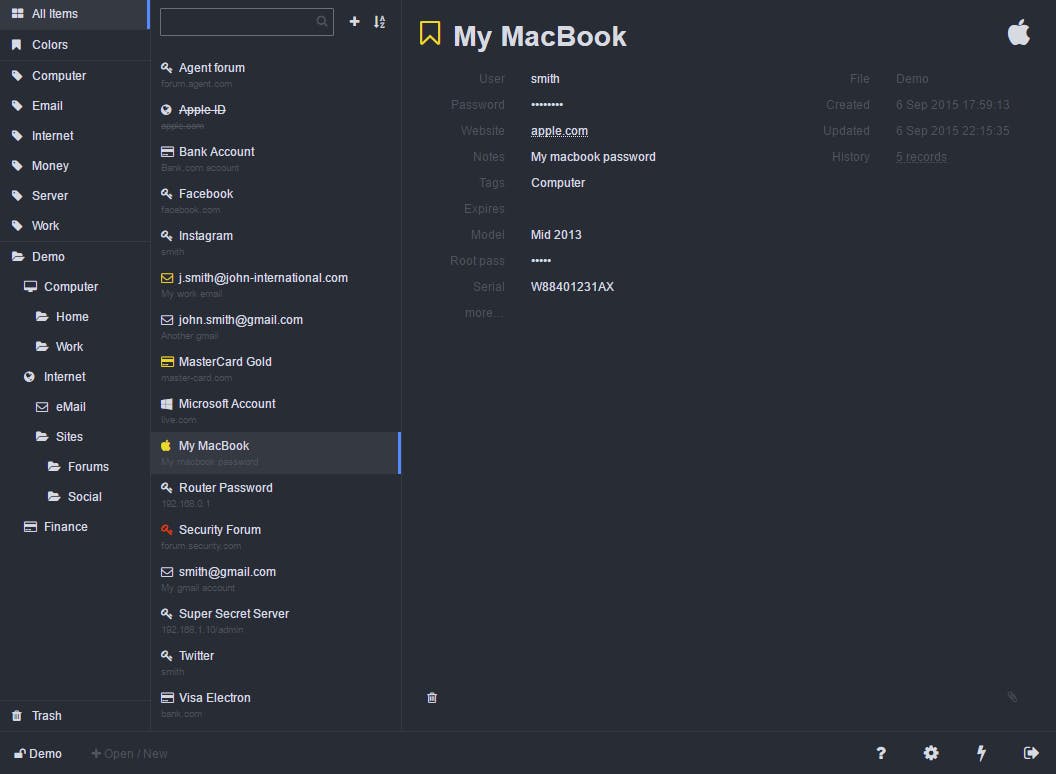Select Apple ID globe icon
The width and height of the screenshot is (1056, 774).
pos(166,110)
